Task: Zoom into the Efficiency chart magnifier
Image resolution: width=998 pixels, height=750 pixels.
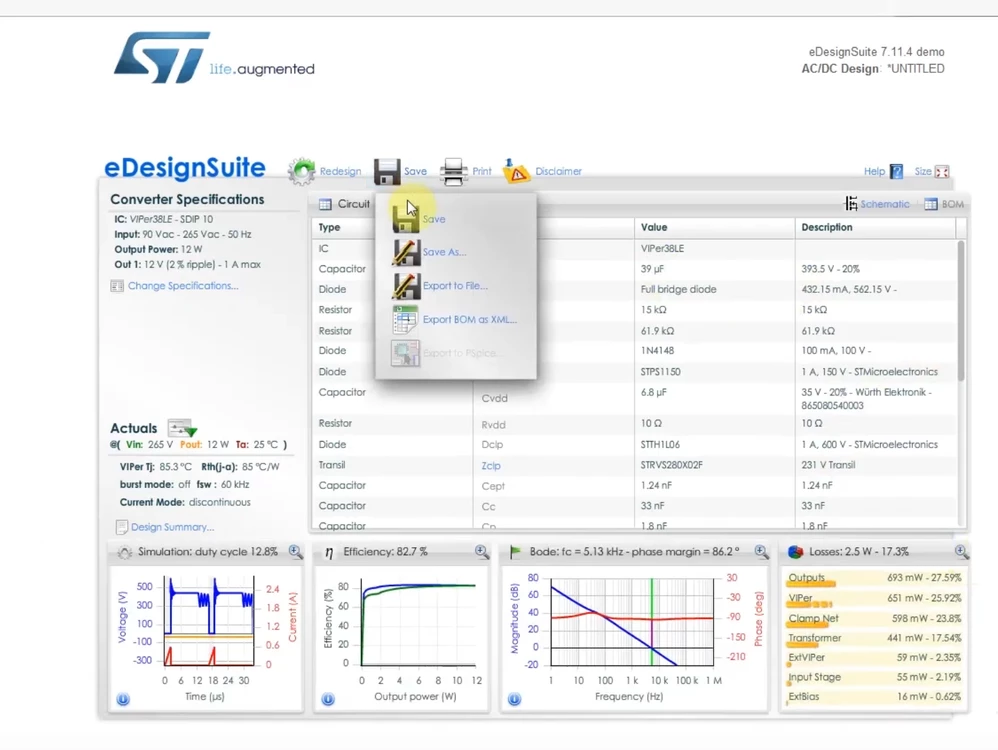Action: tap(482, 552)
